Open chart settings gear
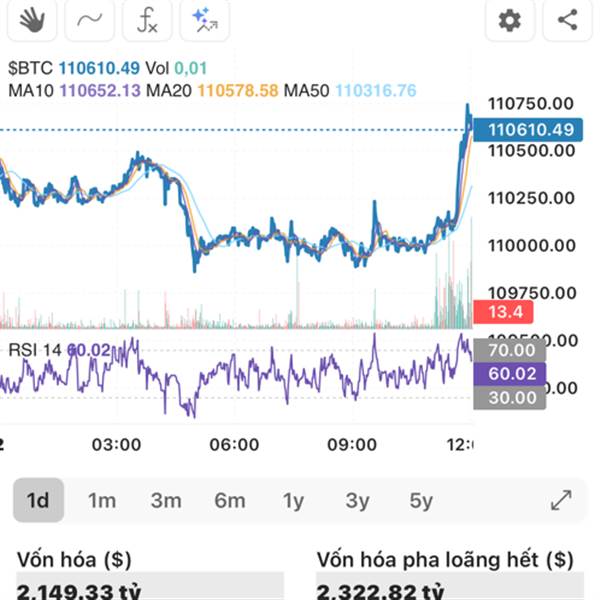Image resolution: width=600 pixels, height=600 pixels. pos(510,19)
